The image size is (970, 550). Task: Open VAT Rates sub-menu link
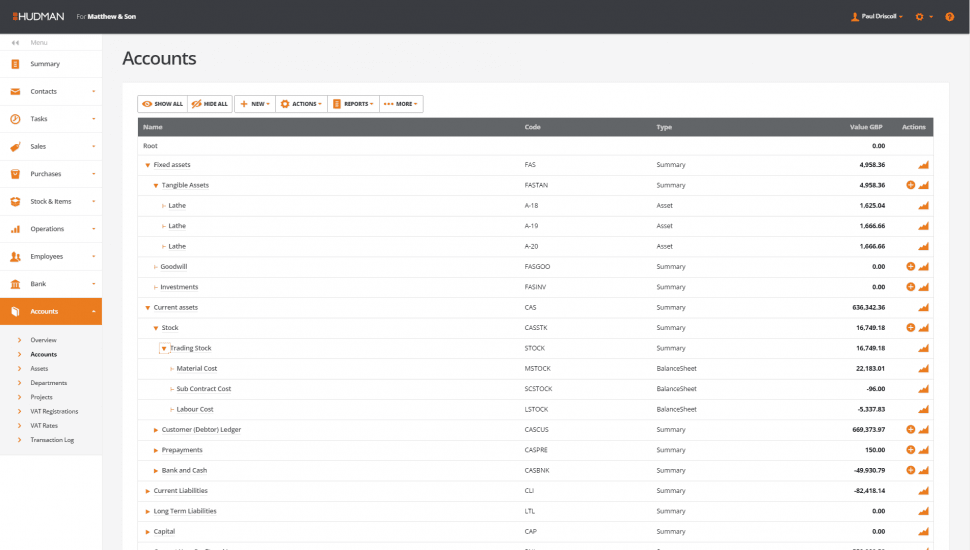pos(45,425)
